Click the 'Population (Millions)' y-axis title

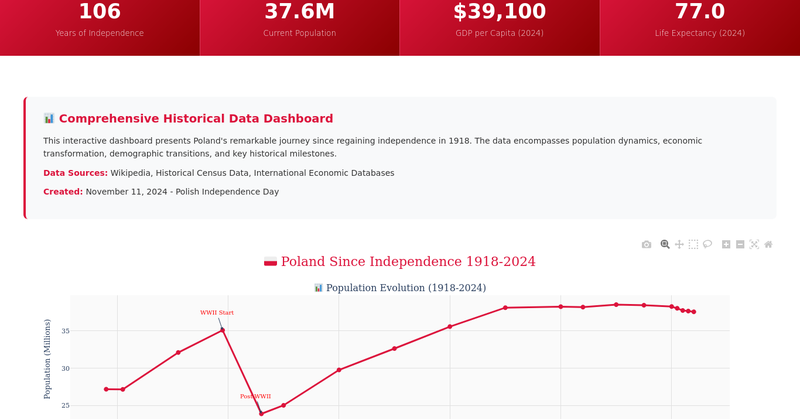[x=47, y=359]
